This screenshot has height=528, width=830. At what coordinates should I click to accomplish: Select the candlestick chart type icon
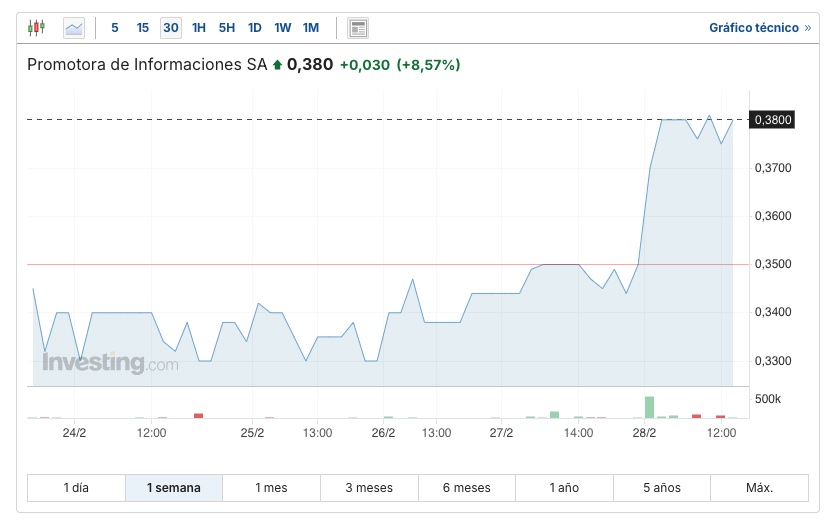(37, 28)
